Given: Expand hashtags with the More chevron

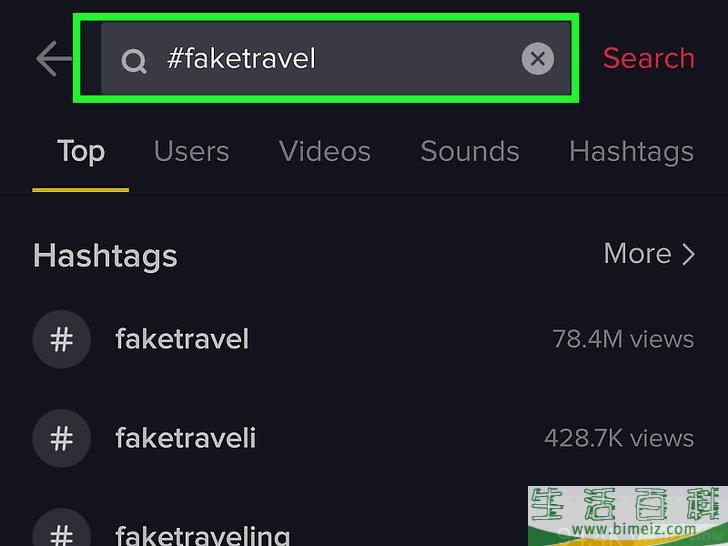Looking at the screenshot, I should [689, 254].
